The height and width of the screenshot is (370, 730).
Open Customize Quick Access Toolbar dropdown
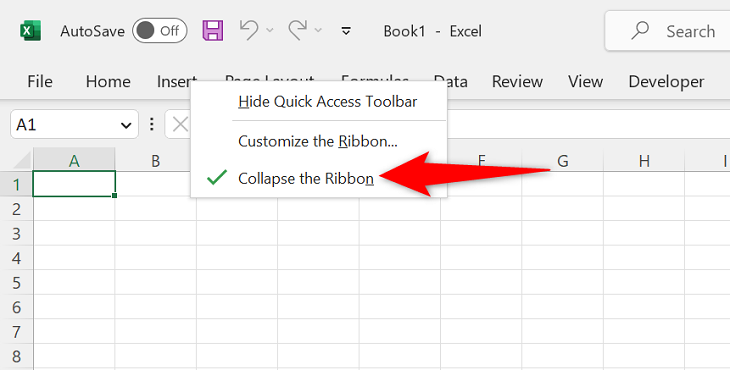coord(346,31)
